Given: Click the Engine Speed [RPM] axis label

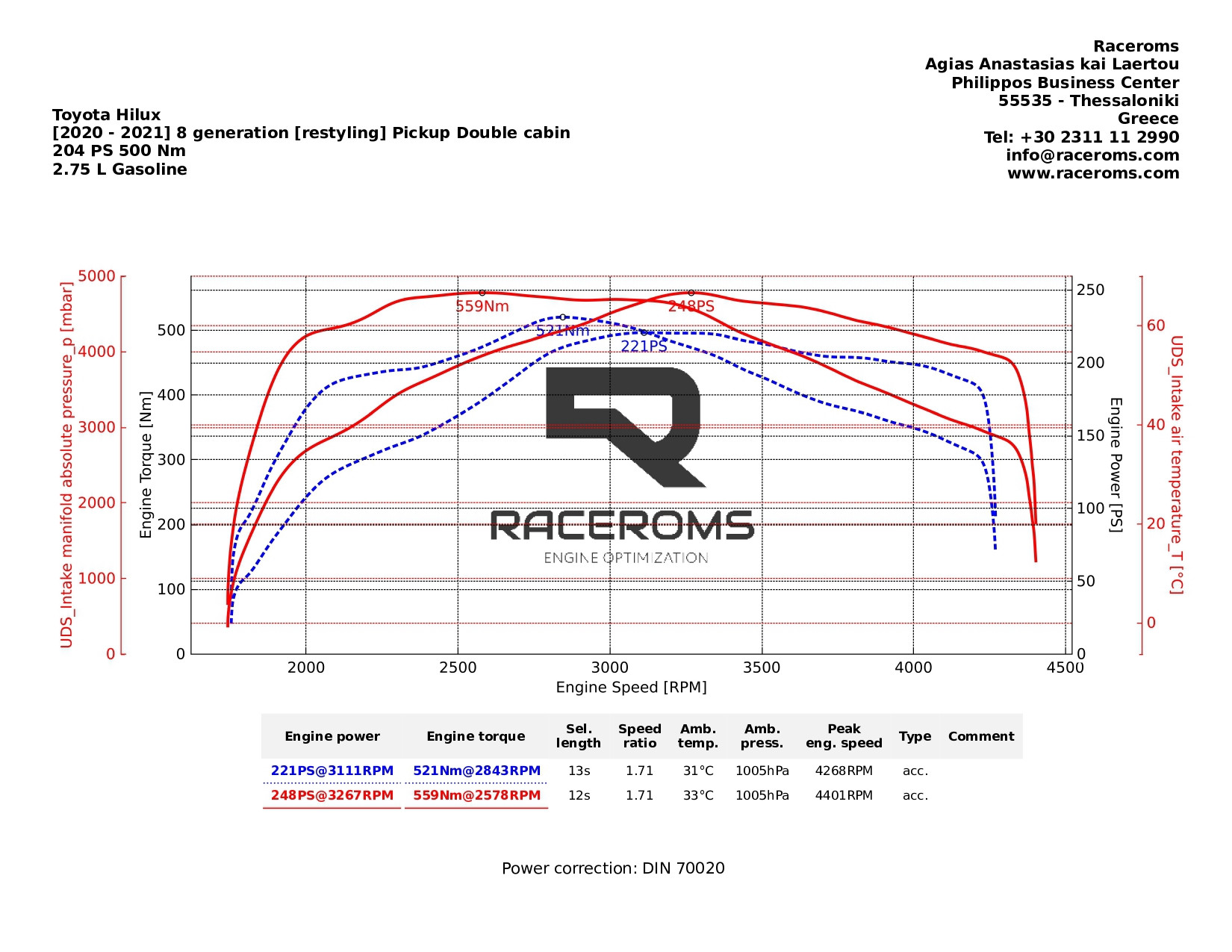Looking at the screenshot, I should click(x=632, y=688).
